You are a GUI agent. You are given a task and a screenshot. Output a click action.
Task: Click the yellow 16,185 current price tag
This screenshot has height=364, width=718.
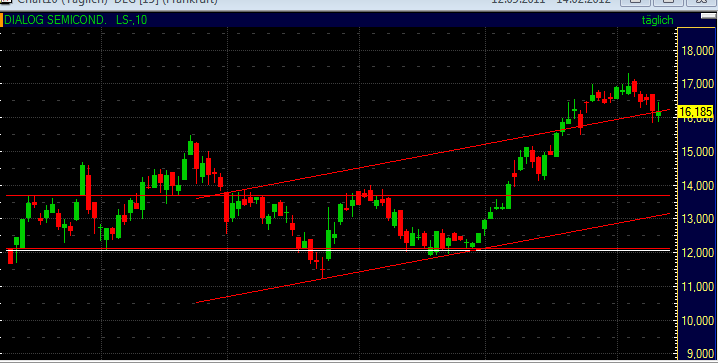click(695, 112)
